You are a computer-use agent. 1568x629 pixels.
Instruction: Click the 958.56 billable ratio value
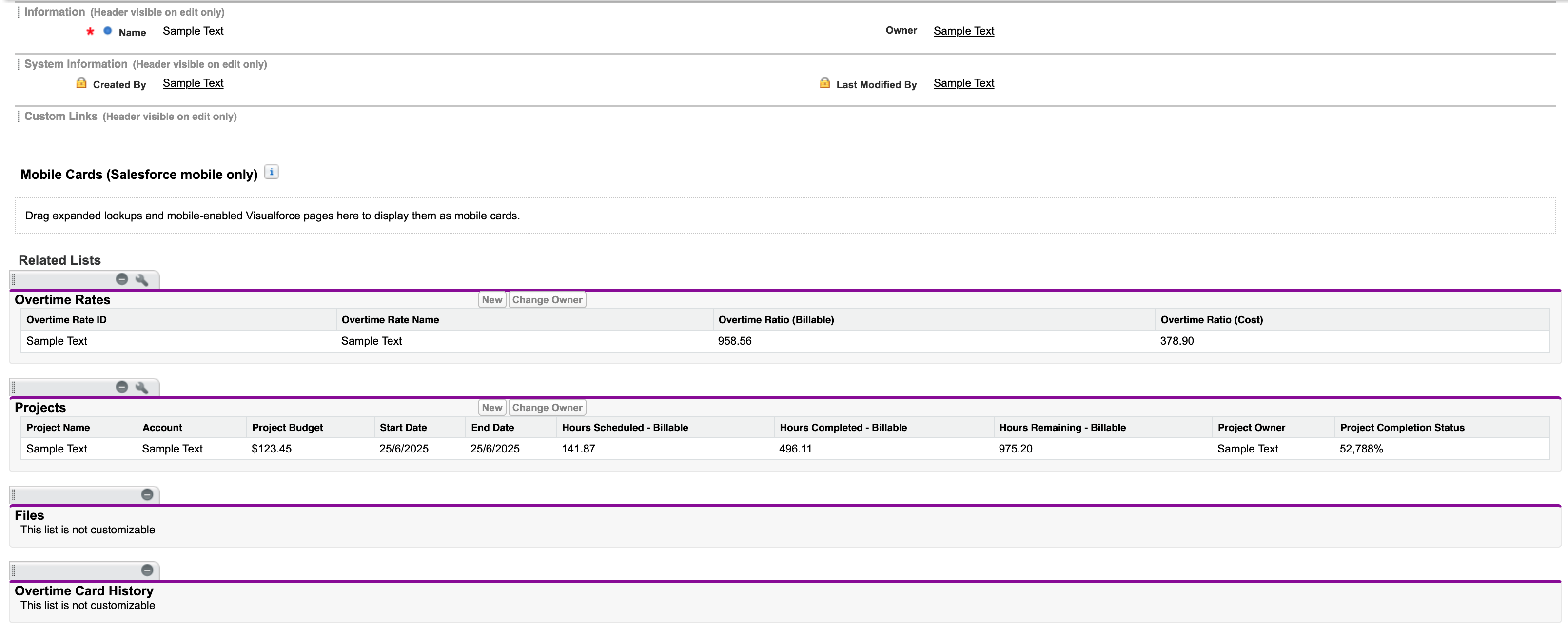pyautogui.click(x=735, y=341)
